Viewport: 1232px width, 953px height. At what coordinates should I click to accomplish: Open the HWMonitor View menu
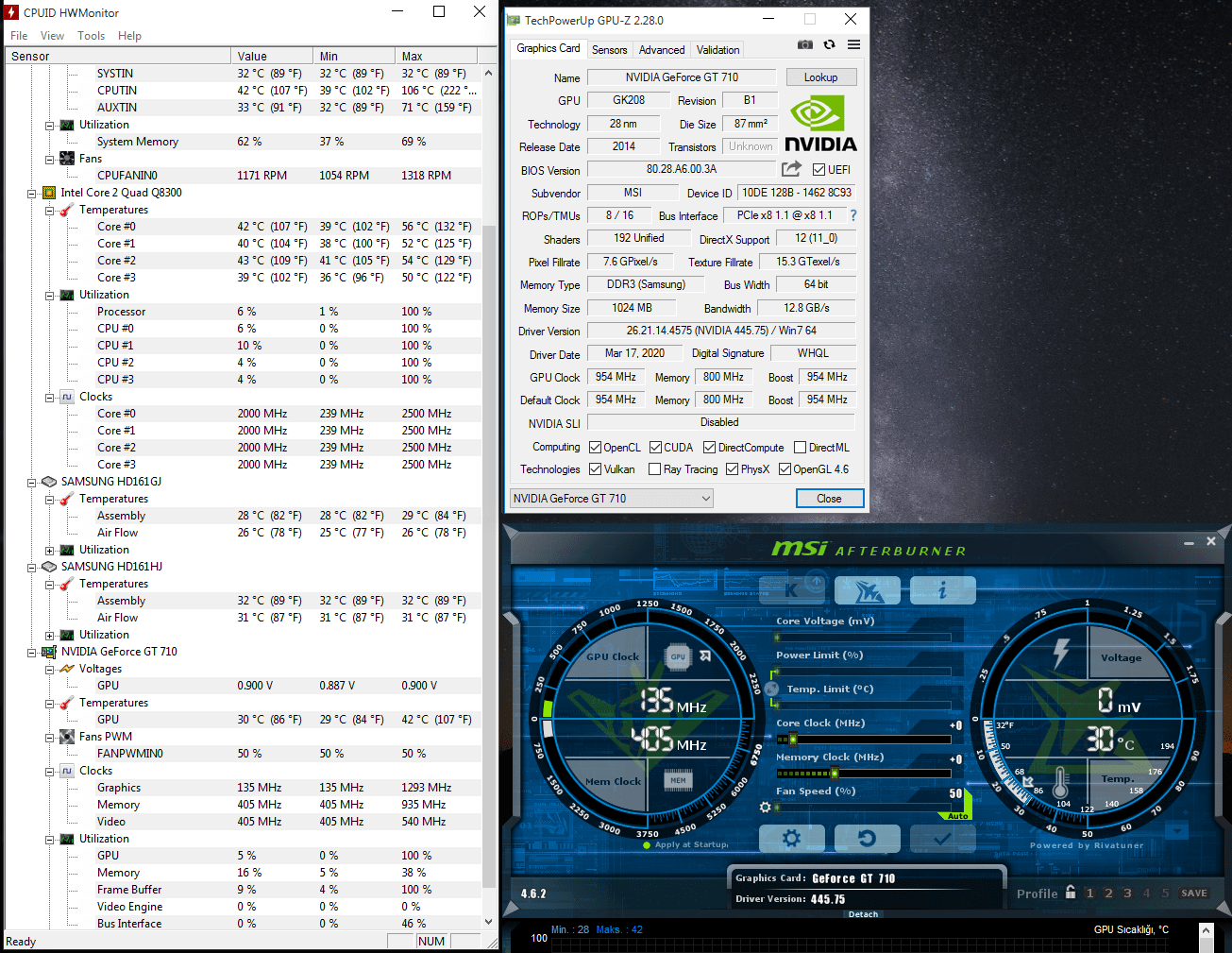pos(52,36)
